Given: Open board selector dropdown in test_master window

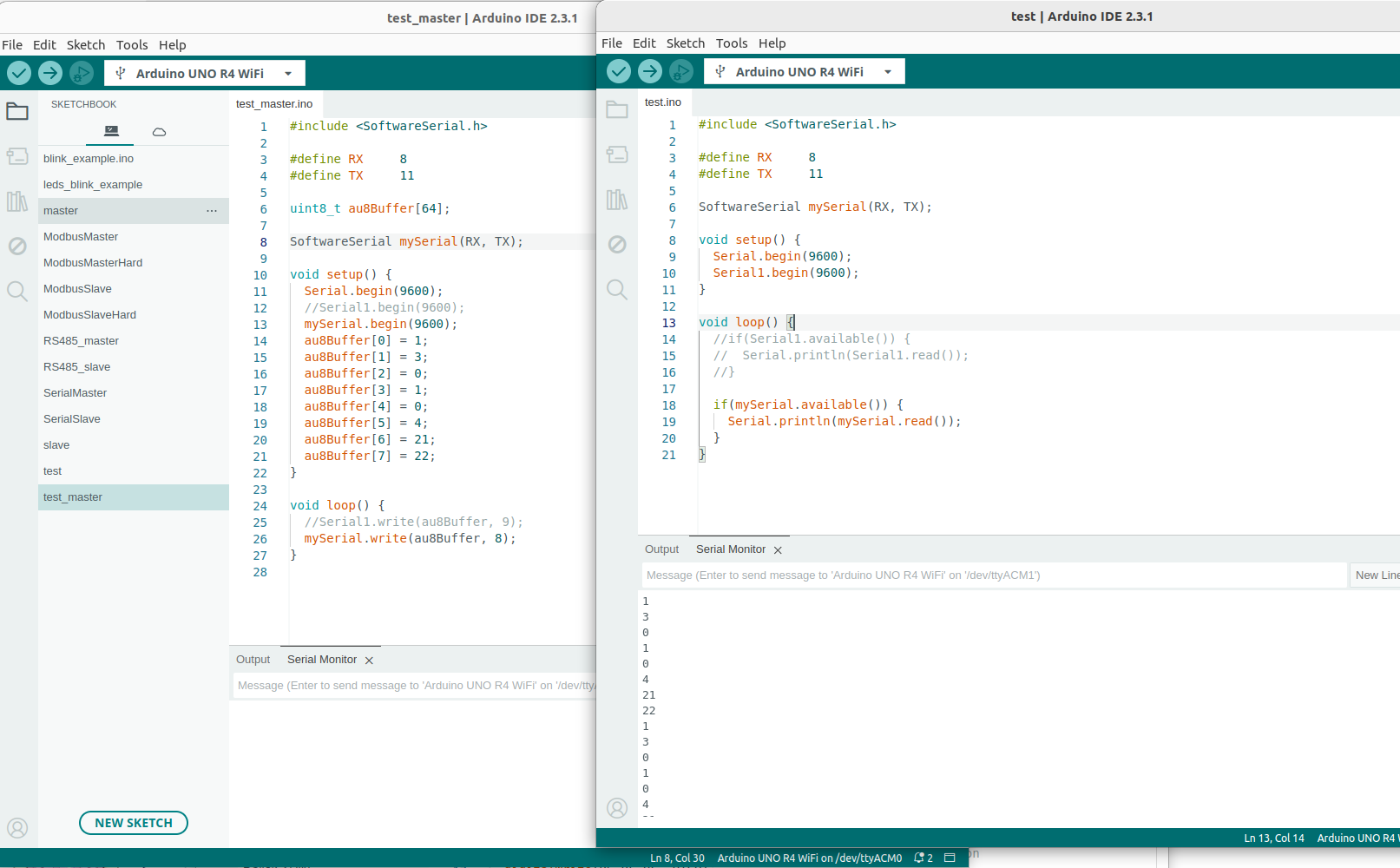Looking at the screenshot, I should pyautogui.click(x=205, y=73).
